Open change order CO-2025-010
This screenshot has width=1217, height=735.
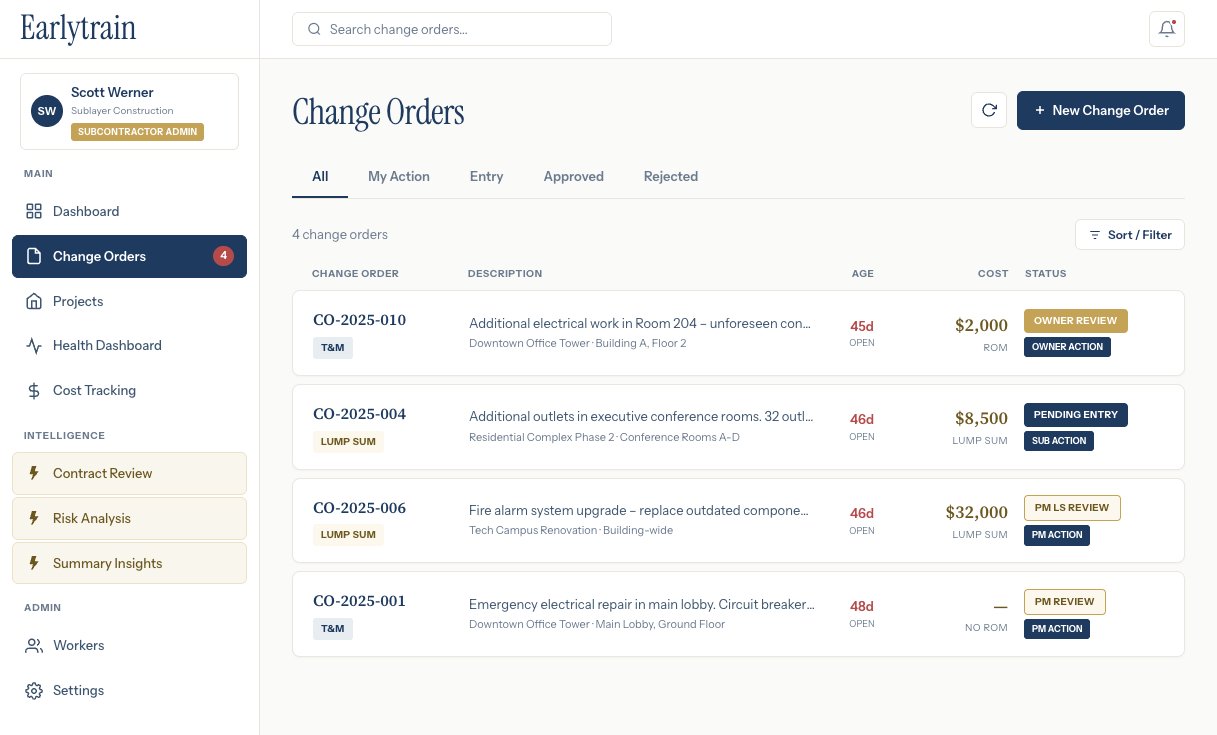tap(359, 320)
